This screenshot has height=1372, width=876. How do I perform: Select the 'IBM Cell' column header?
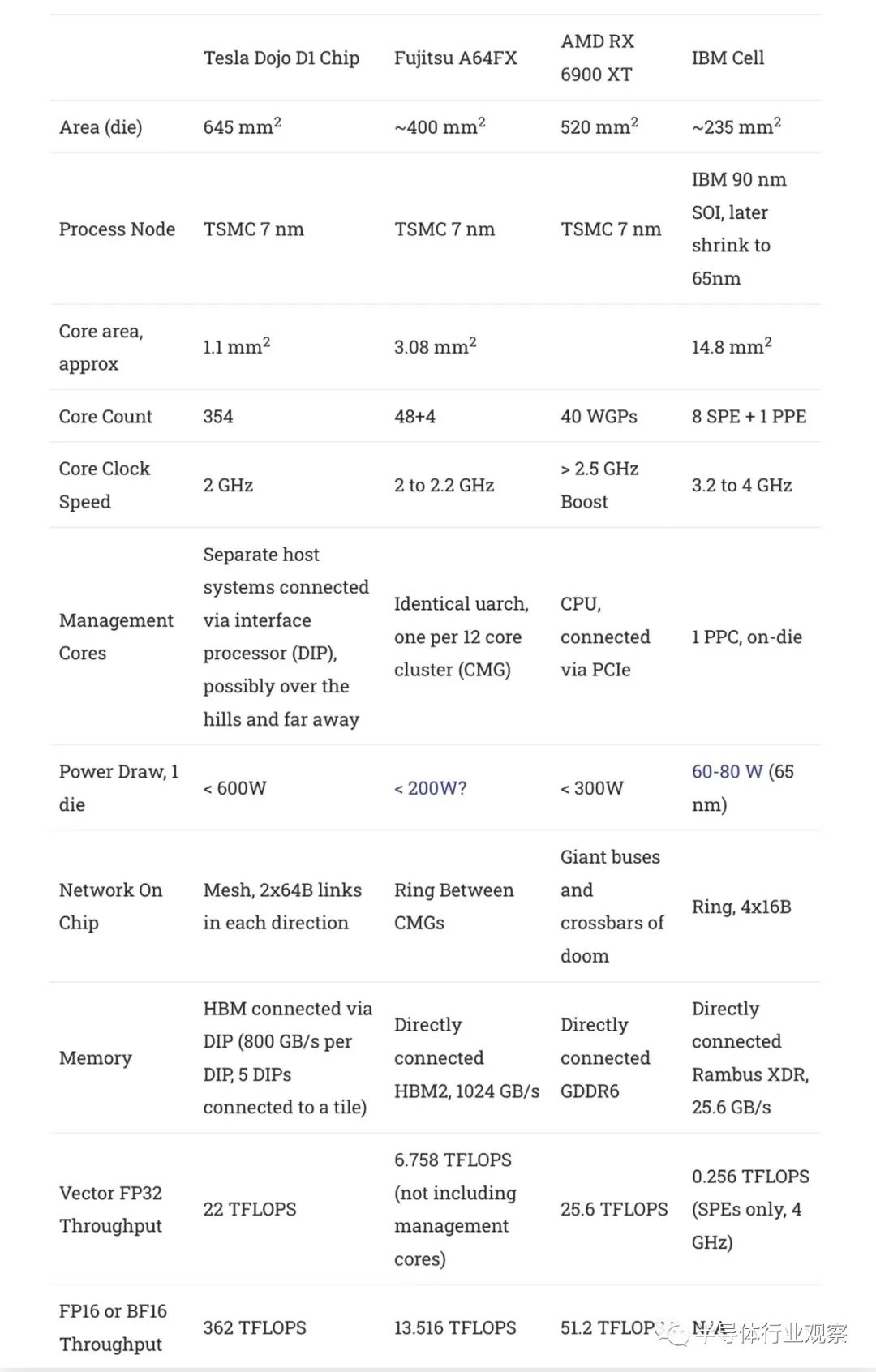point(728,58)
